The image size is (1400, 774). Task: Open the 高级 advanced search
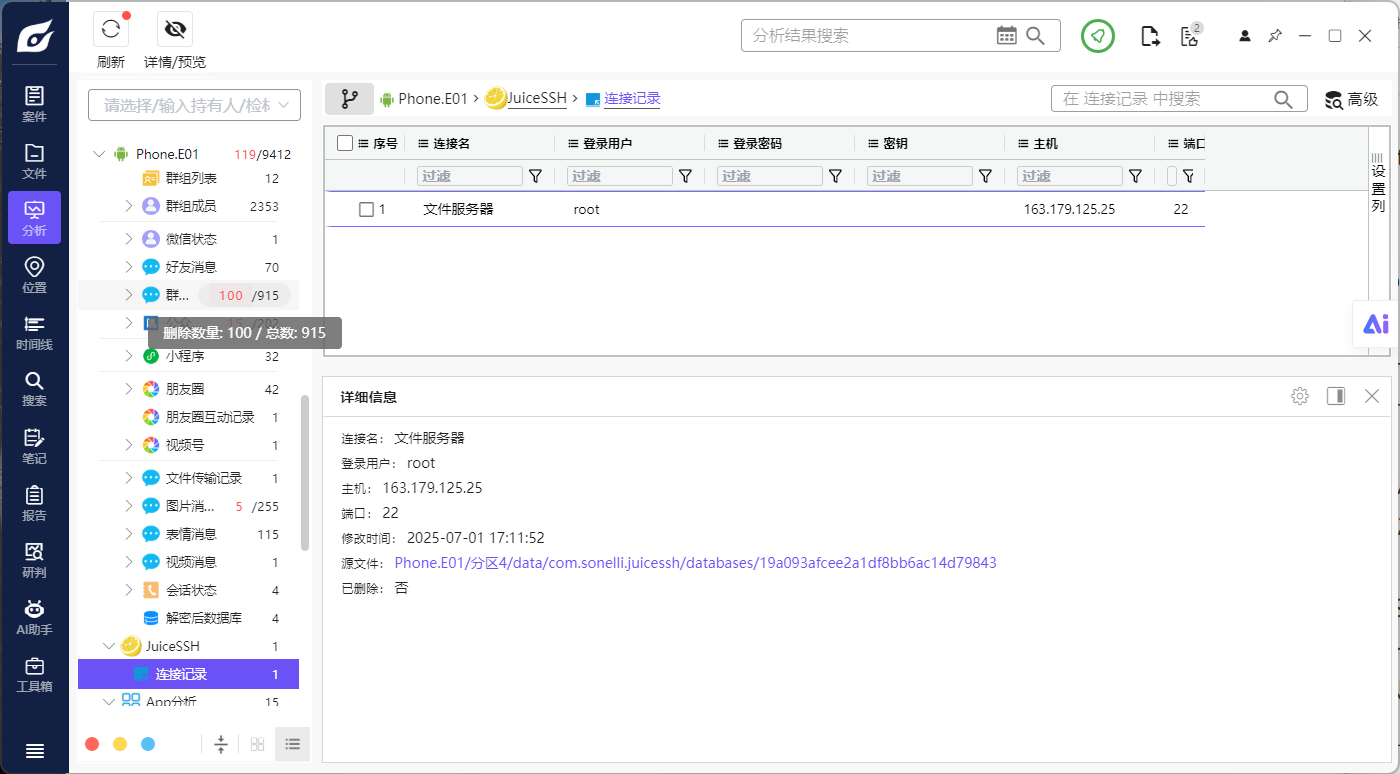click(x=1352, y=99)
